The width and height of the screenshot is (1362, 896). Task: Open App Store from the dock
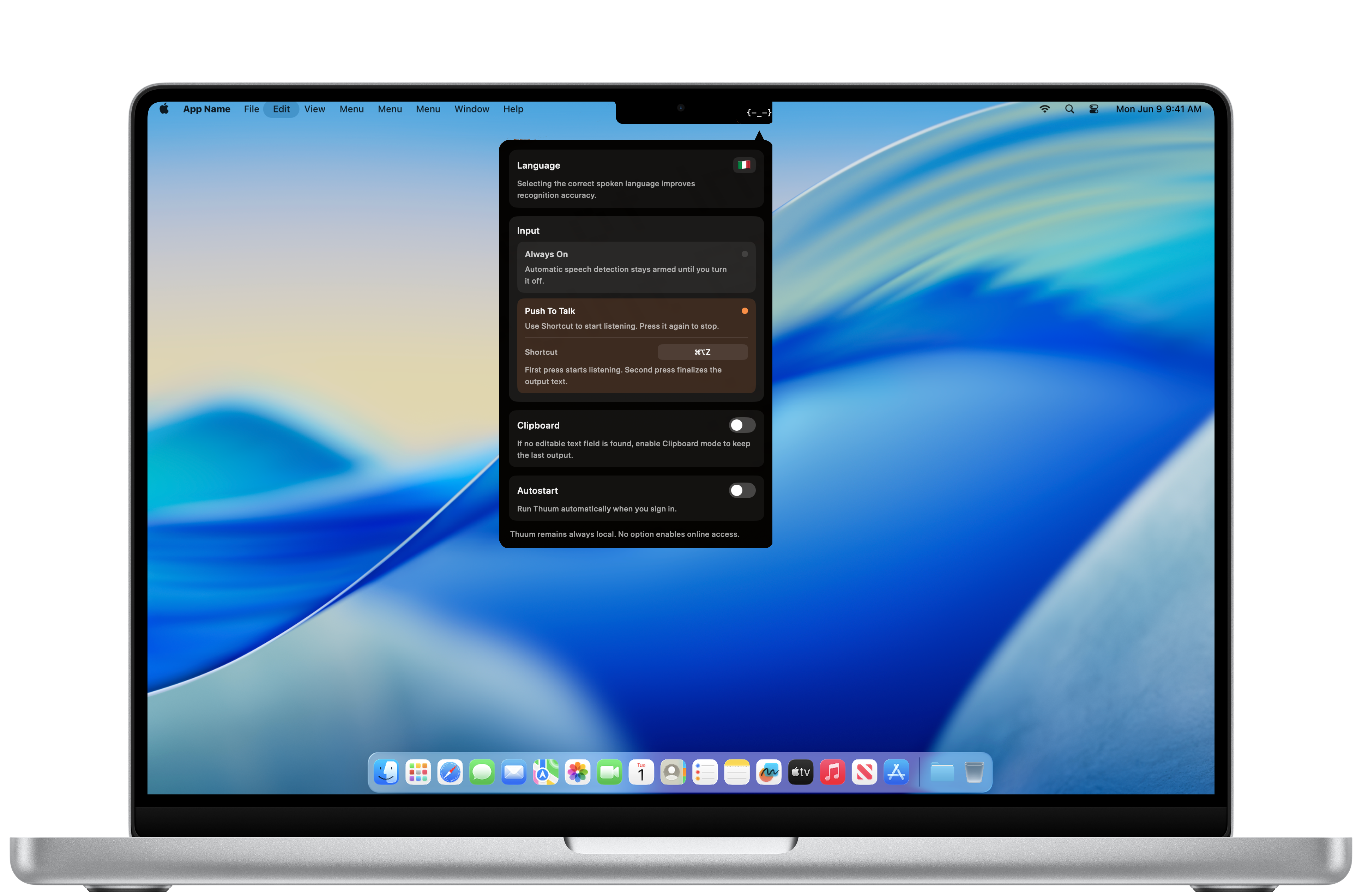coord(896,773)
